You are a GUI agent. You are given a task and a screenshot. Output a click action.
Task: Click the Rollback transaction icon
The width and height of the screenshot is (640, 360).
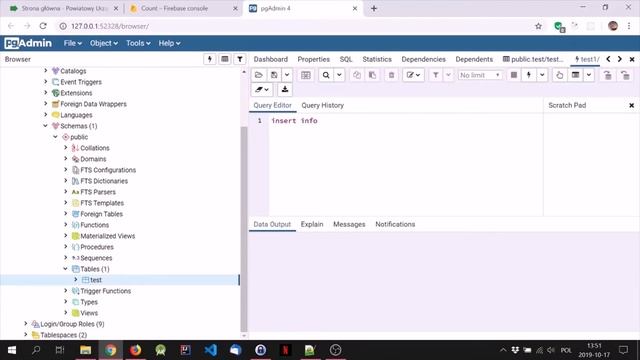(x=625, y=75)
